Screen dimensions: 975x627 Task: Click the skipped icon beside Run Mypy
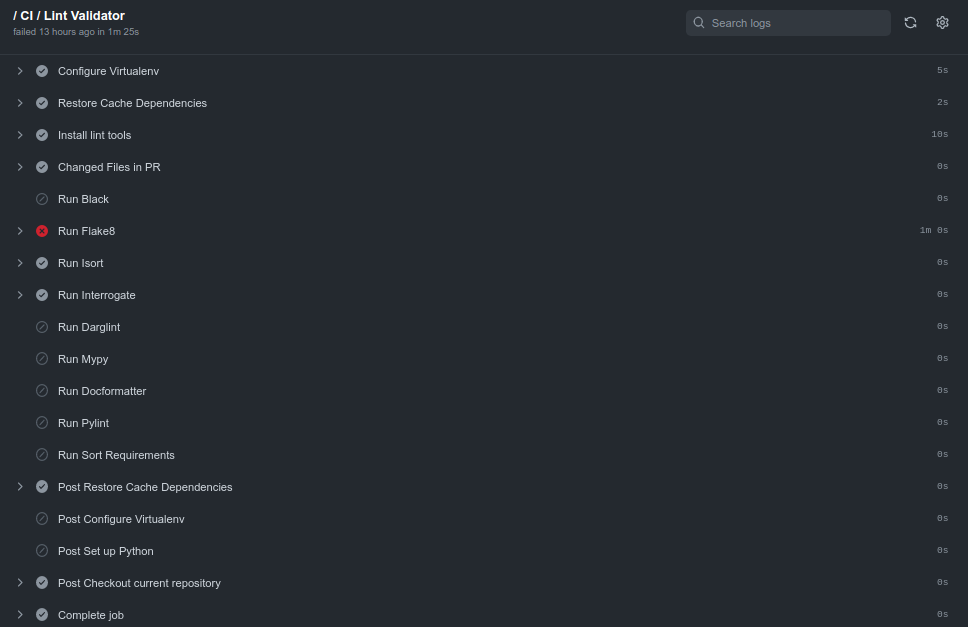41,358
